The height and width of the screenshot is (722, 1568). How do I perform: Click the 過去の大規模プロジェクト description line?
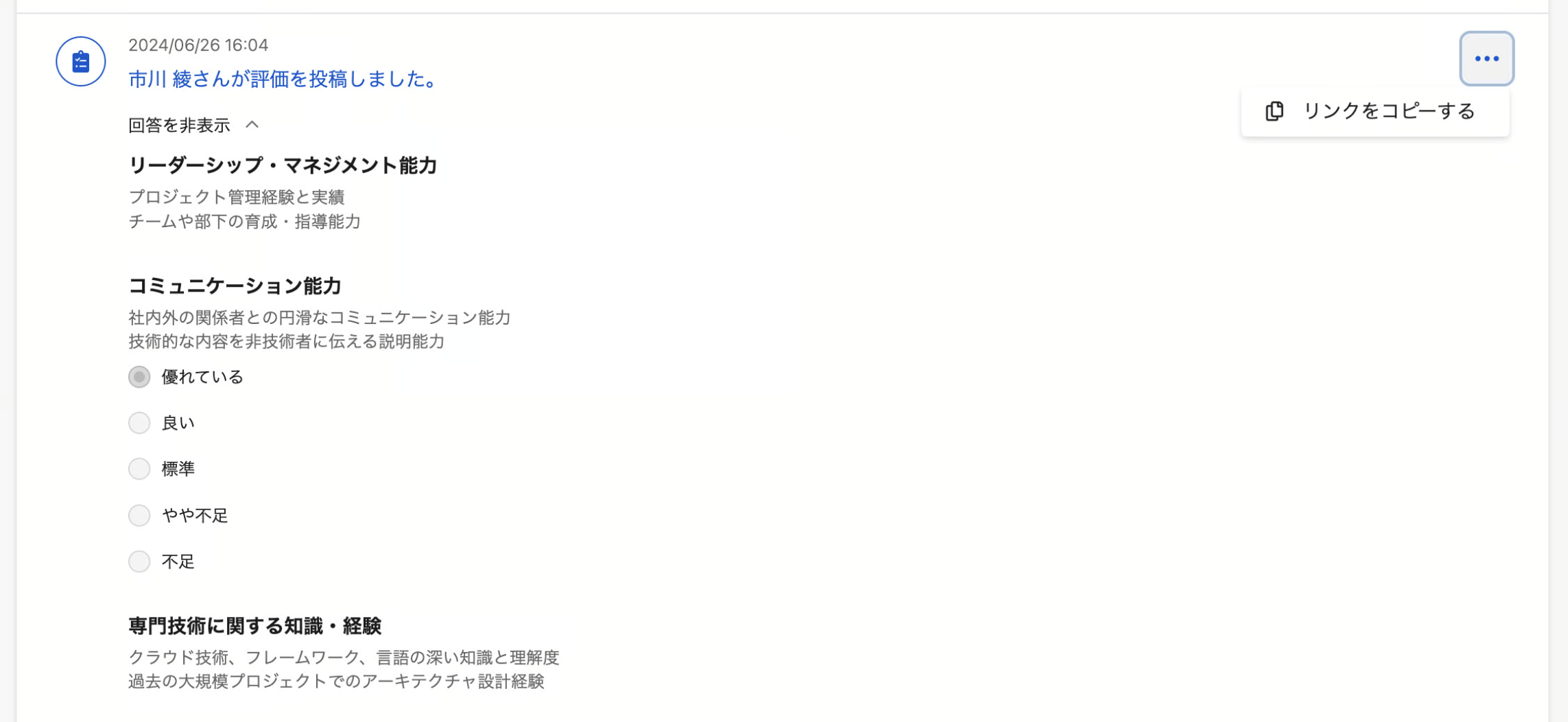pyautogui.click(x=336, y=682)
